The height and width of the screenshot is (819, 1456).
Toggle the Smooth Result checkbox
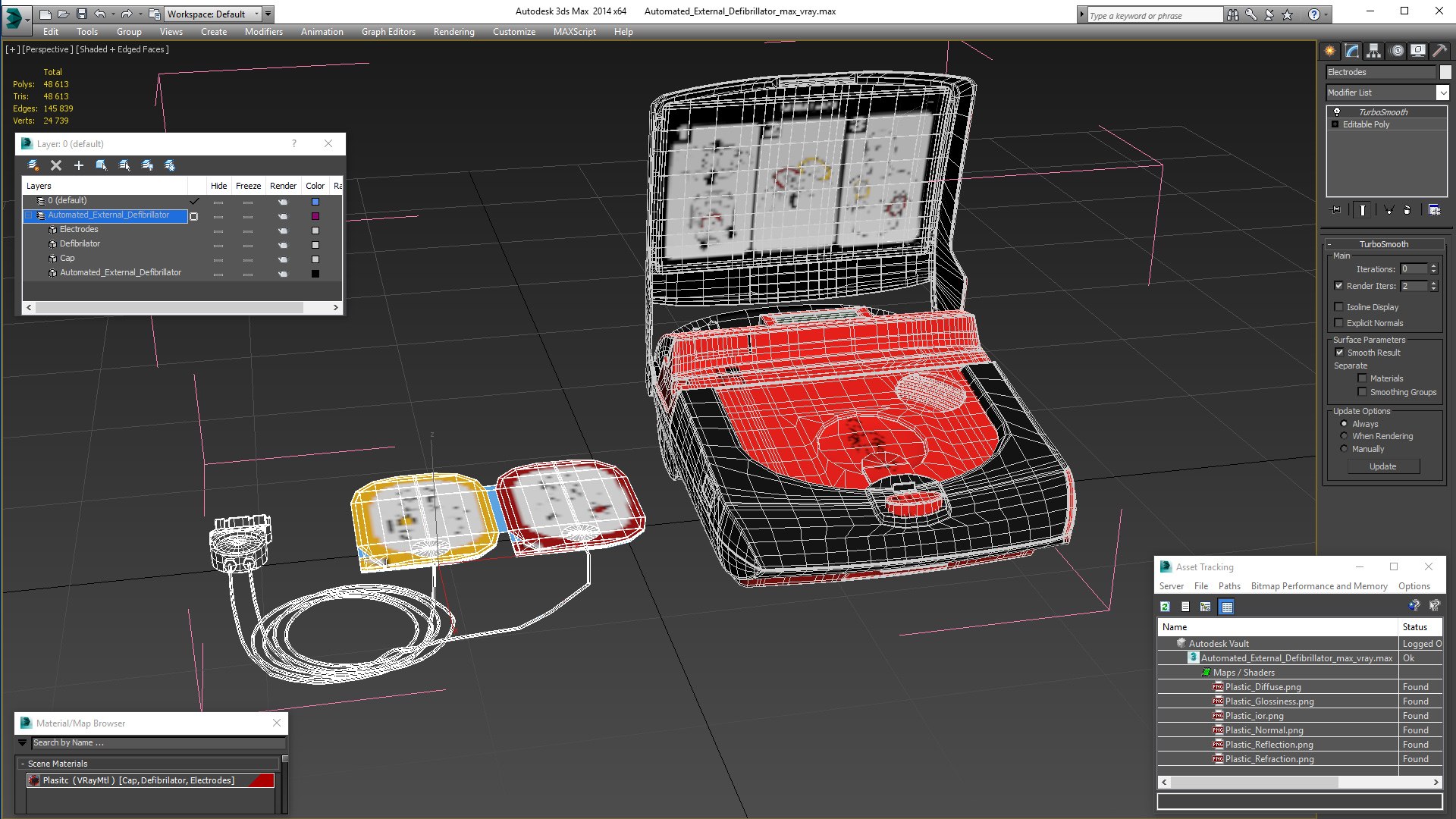coord(1339,353)
